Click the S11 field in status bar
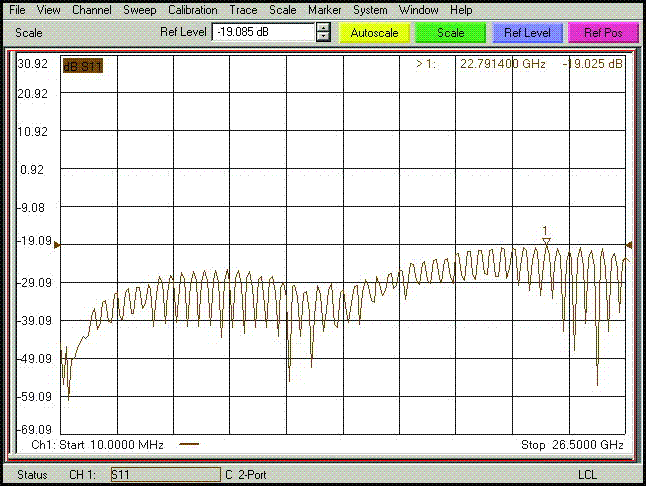The width and height of the screenshot is (646, 486). pyautogui.click(x=166, y=474)
